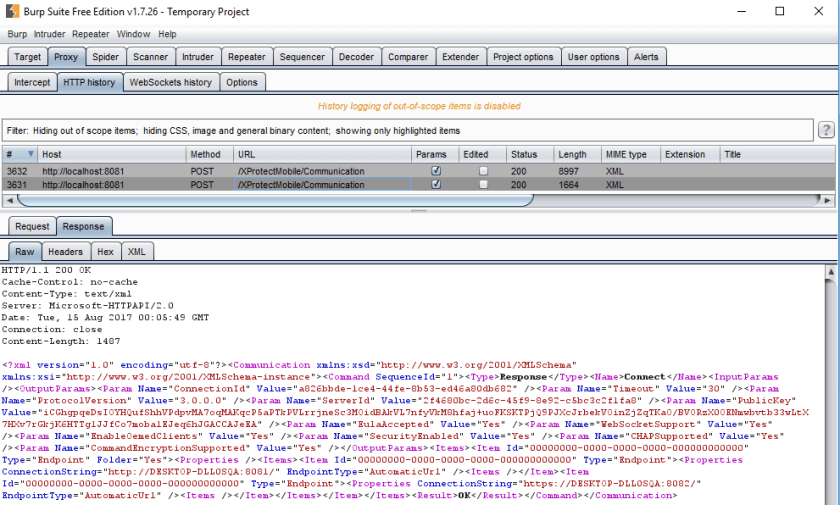
Task: Click the sort arrow in # column
Action: click(x=31, y=155)
